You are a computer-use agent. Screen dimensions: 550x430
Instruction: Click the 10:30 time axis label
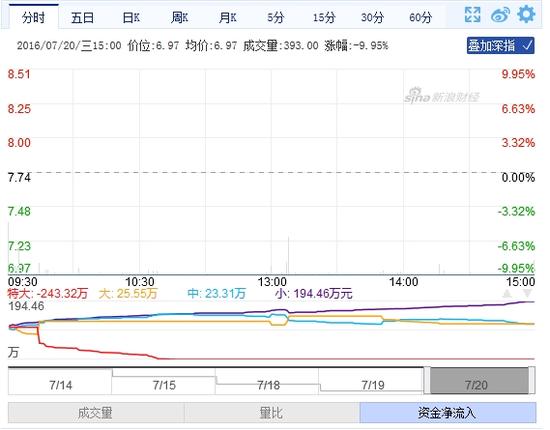coord(140,282)
